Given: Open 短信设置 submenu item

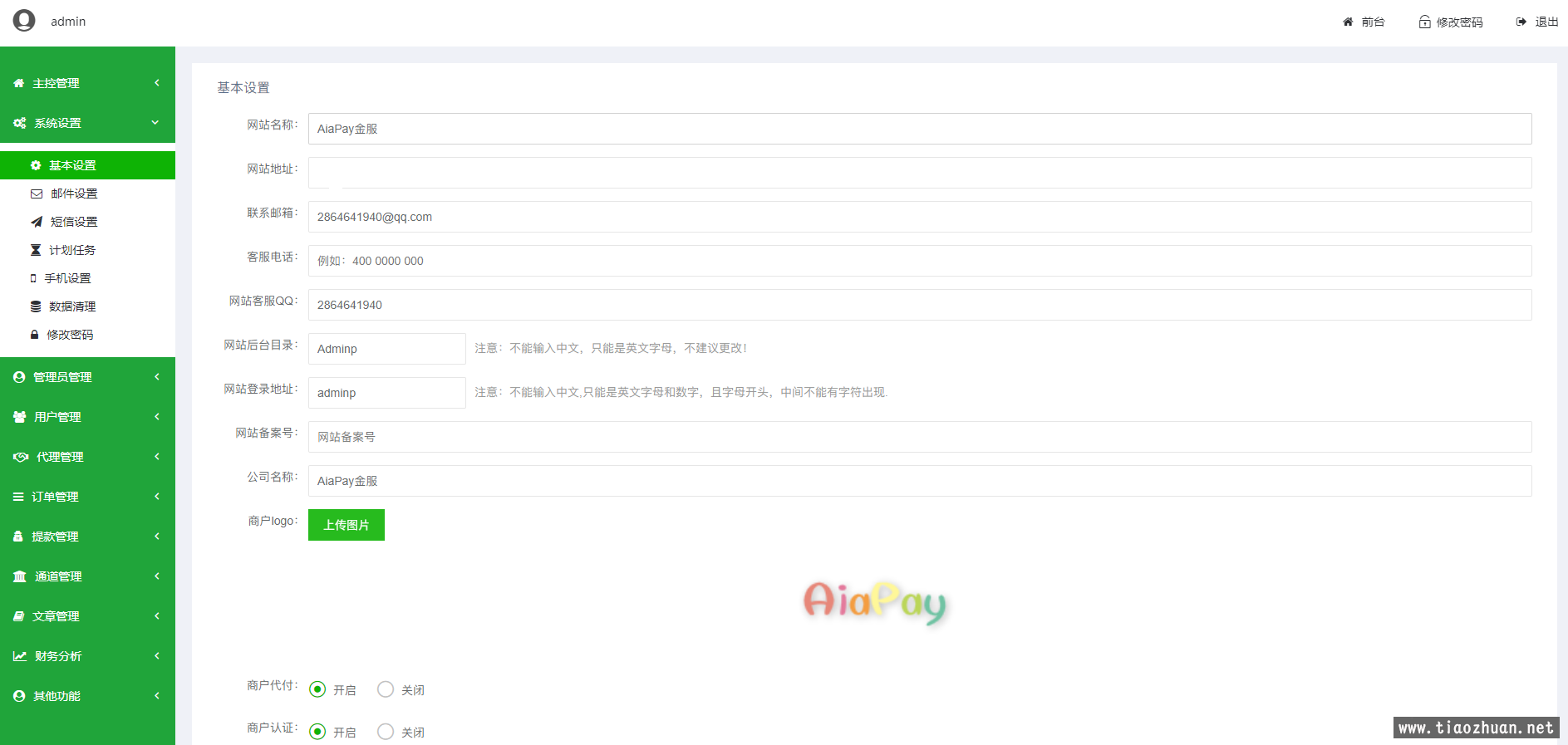Looking at the screenshot, I should pos(87,222).
